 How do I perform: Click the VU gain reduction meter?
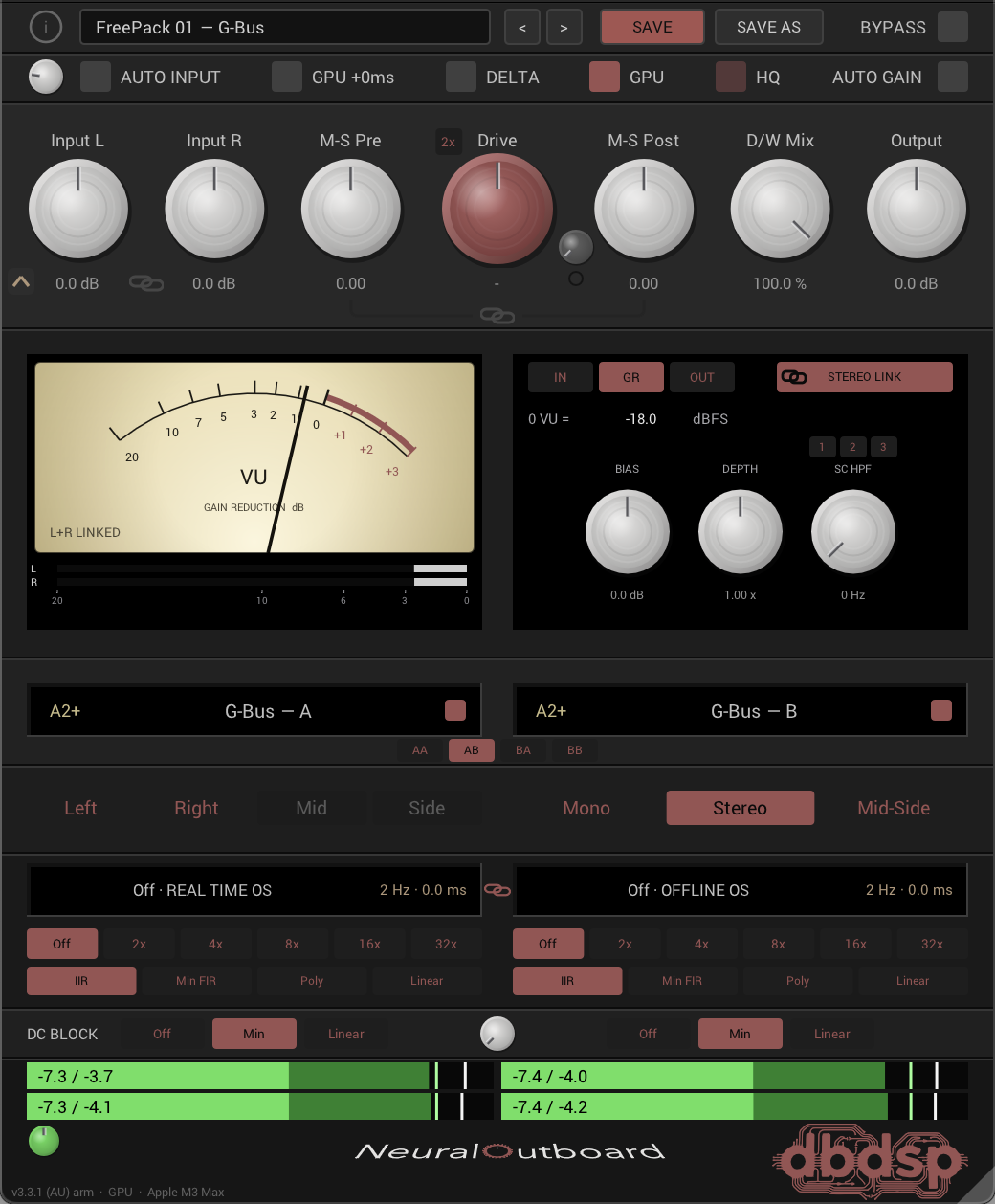click(254, 457)
